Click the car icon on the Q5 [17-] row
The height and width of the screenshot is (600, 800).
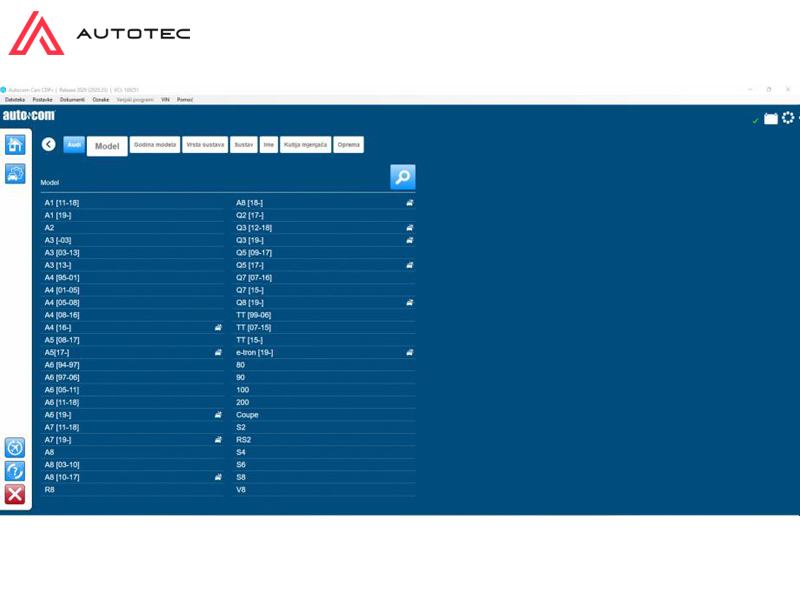pos(409,265)
